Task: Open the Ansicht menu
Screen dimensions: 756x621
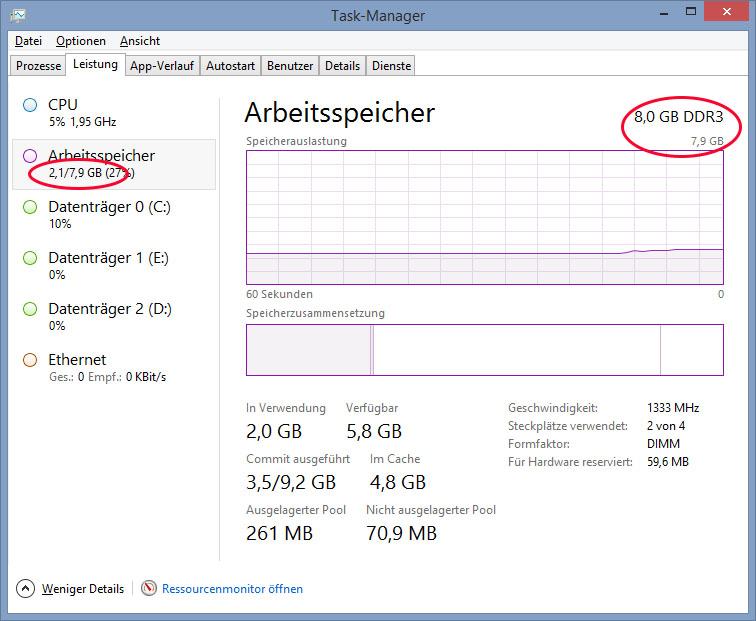Action: point(140,41)
